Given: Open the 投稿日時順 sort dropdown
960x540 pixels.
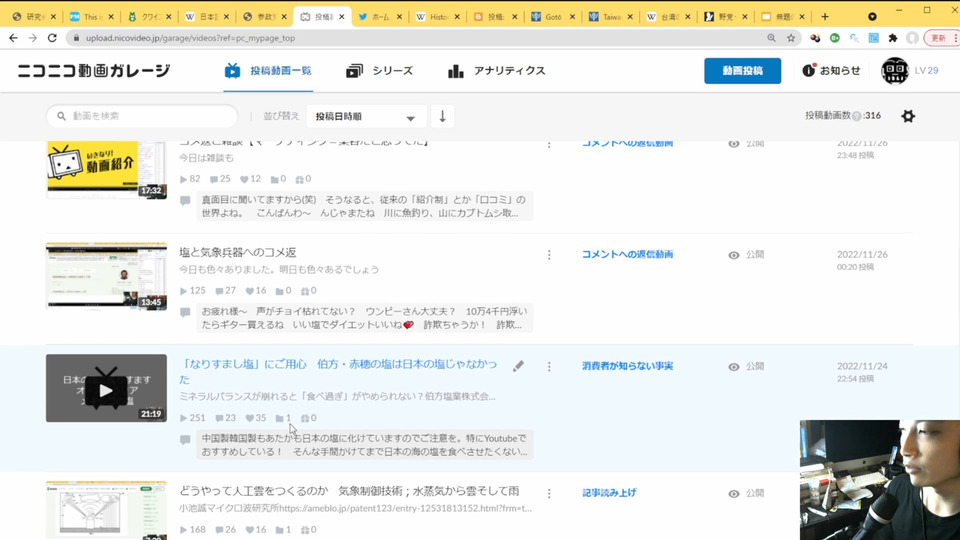Looking at the screenshot, I should click(x=366, y=117).
